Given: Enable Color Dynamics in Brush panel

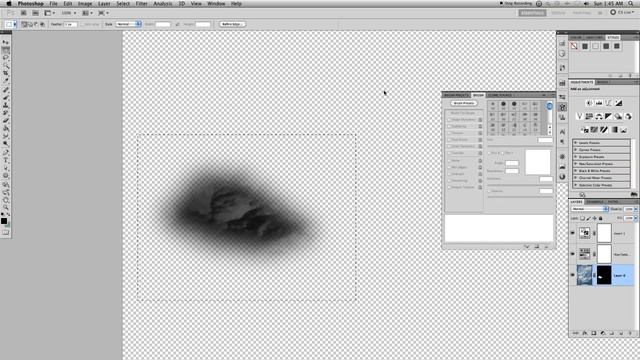Looking at the screenshot, I should click(x=449, y=146).
